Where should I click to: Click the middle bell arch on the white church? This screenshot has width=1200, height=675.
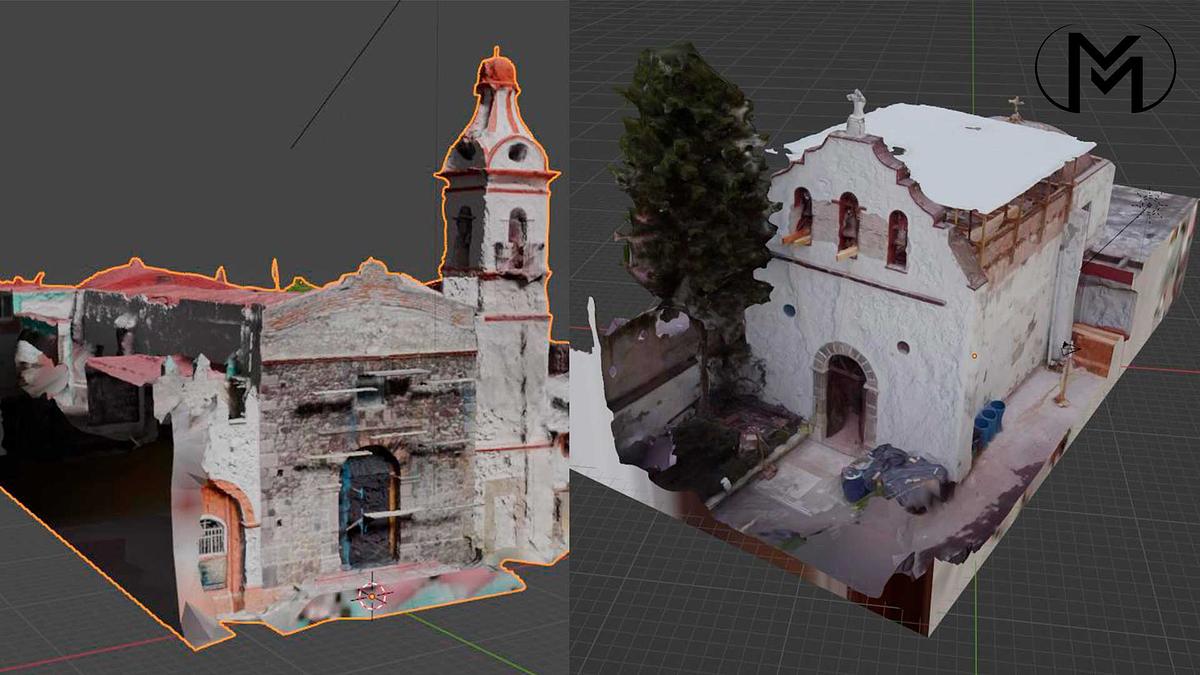tap(848, 222)
